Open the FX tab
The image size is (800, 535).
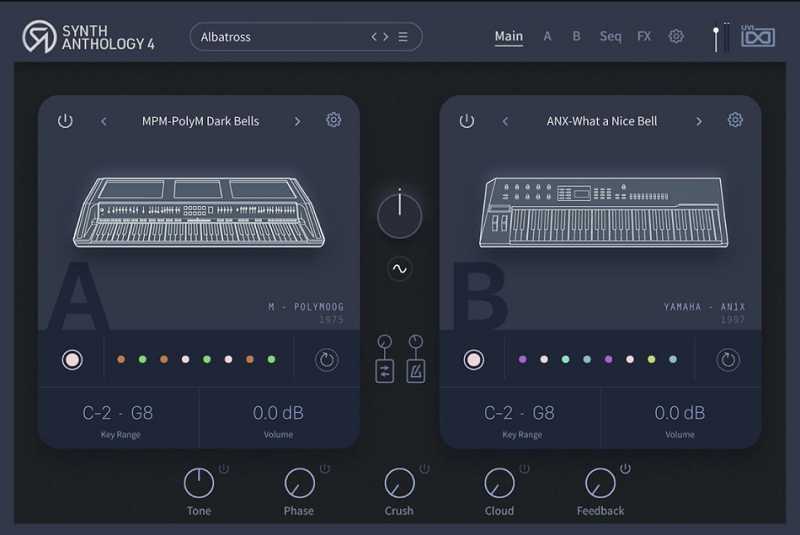[644, 37]
